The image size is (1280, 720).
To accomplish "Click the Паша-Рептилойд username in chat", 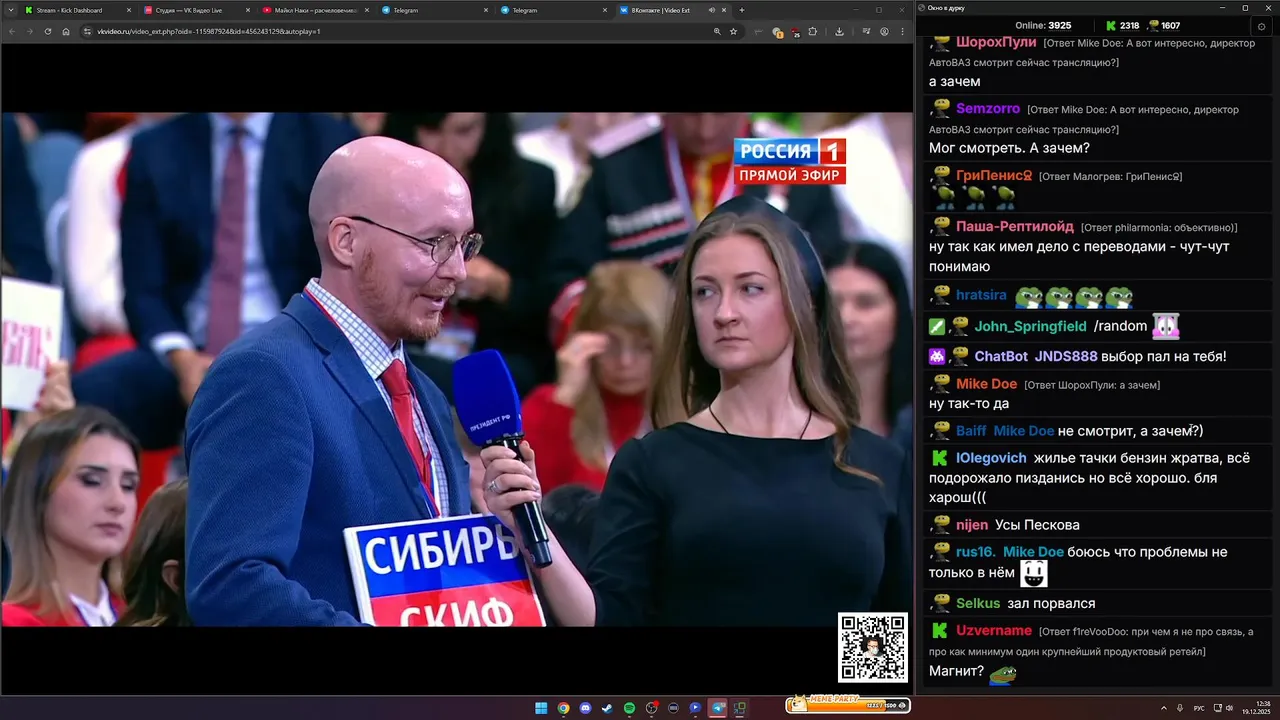I will click(x=1015, y=226).
